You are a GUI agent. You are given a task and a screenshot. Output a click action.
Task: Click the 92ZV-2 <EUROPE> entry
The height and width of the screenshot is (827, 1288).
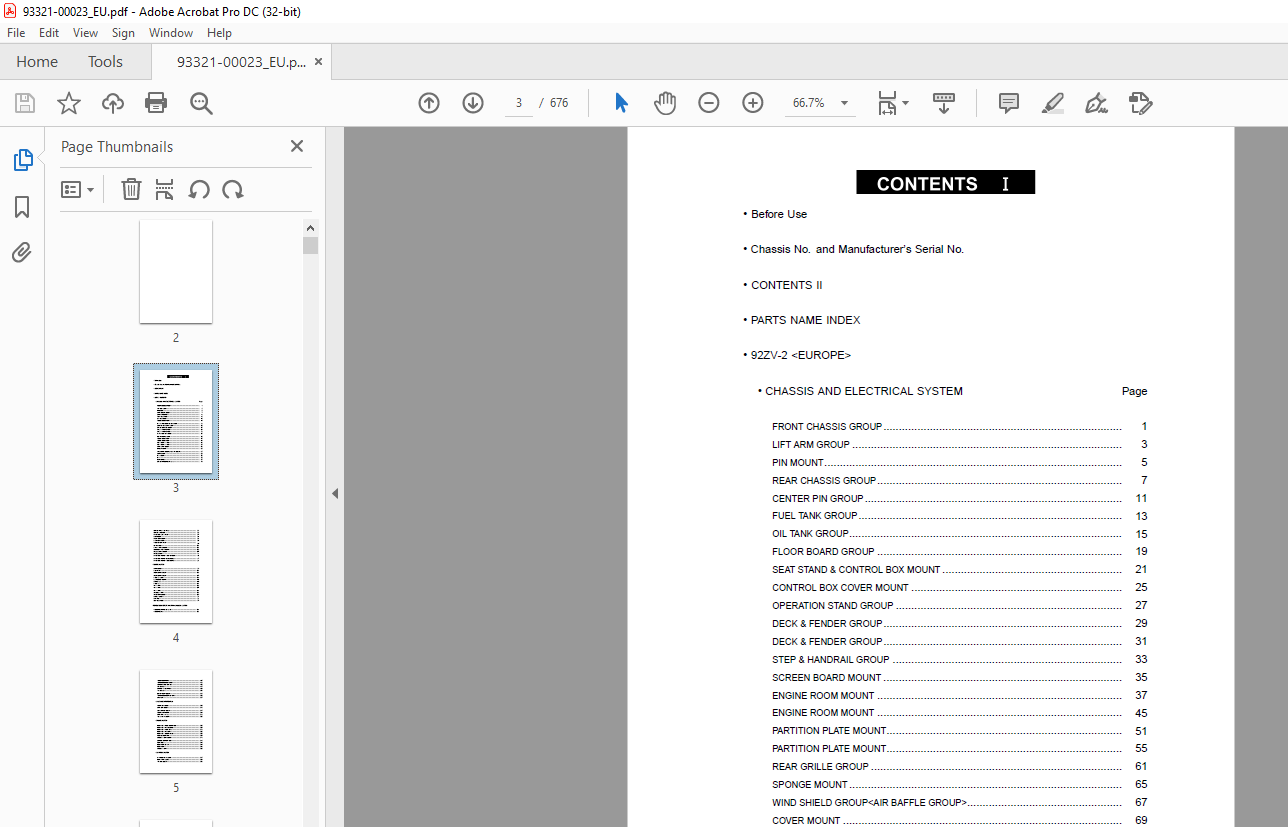pos(801,355)
